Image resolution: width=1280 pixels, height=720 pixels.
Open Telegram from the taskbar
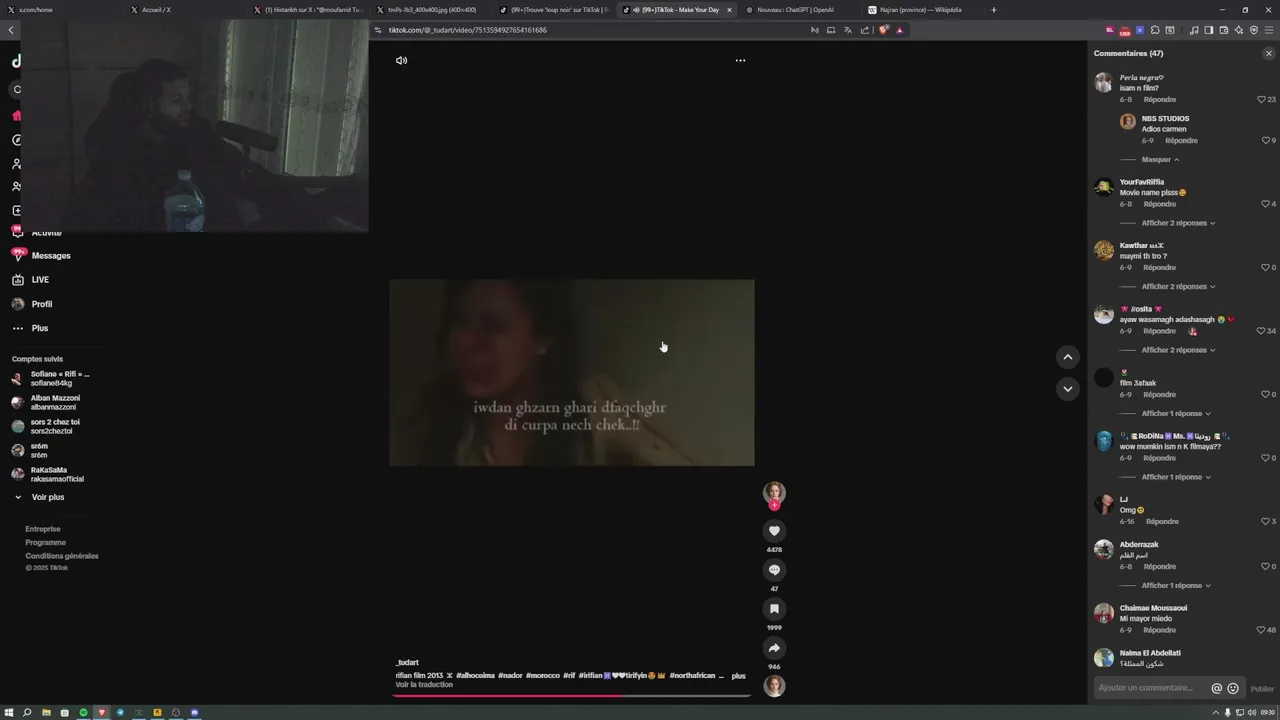tap(120, 713)
